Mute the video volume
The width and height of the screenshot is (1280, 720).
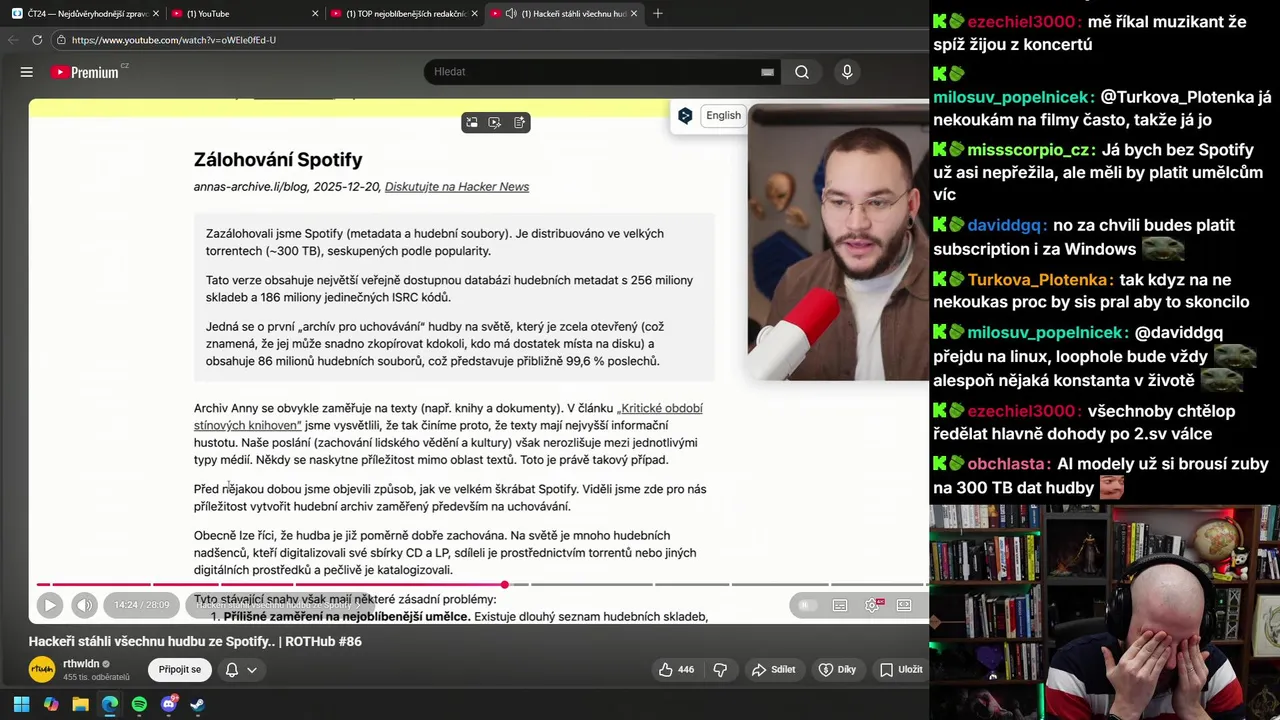[84, 605]
